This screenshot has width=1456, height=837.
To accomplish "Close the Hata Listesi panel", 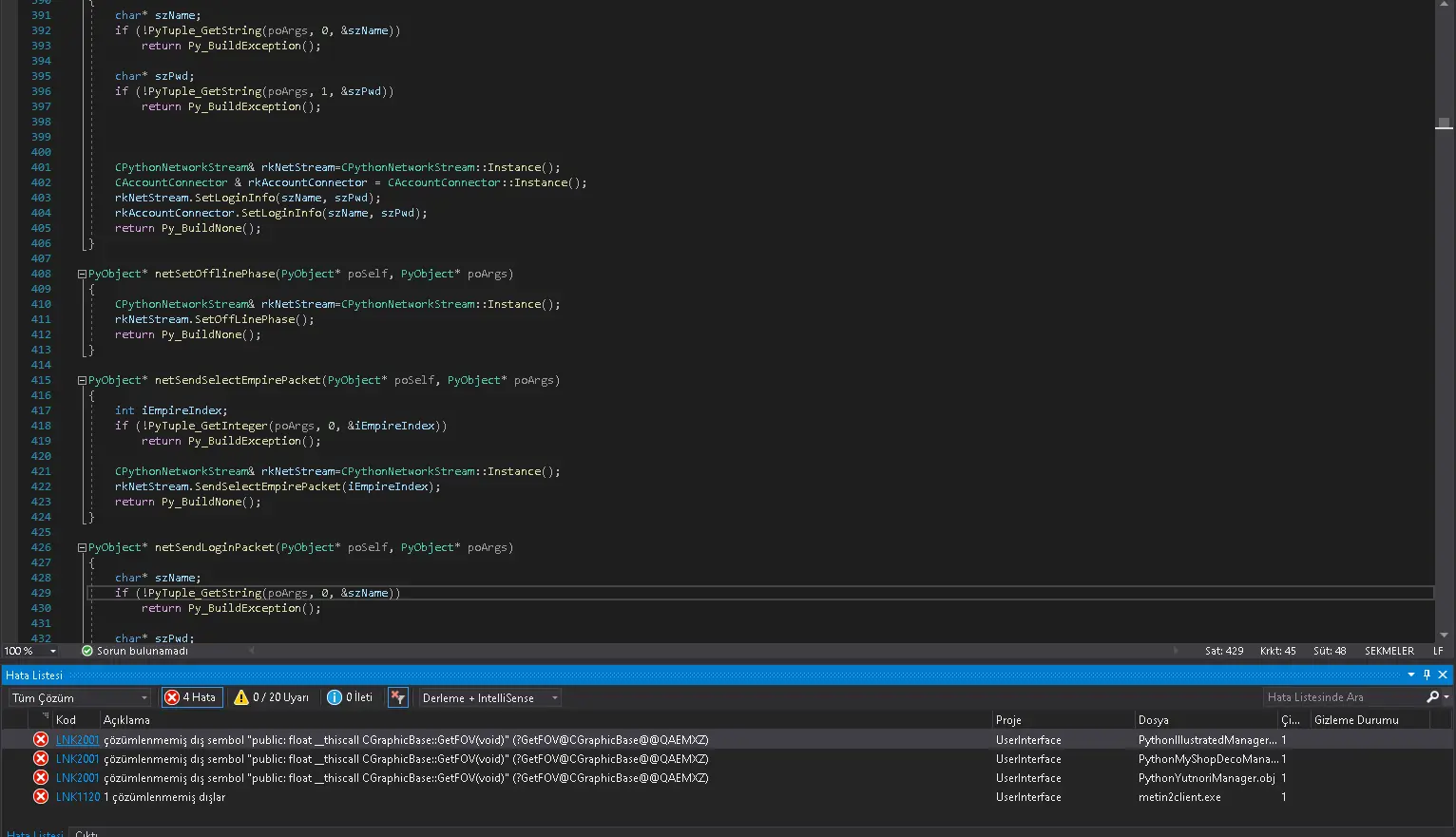I will 1443,675.
